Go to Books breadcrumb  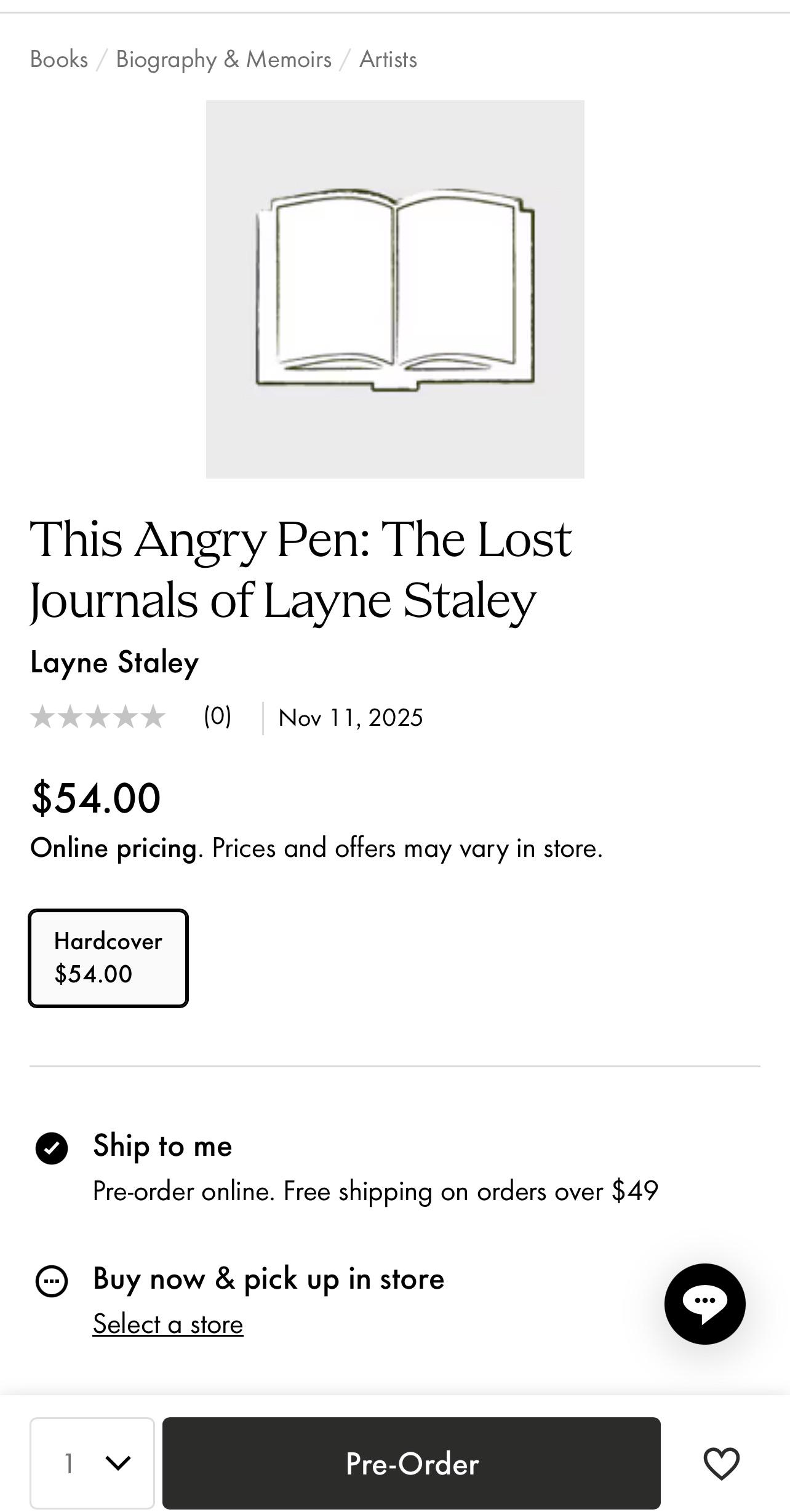click(59, 60)
